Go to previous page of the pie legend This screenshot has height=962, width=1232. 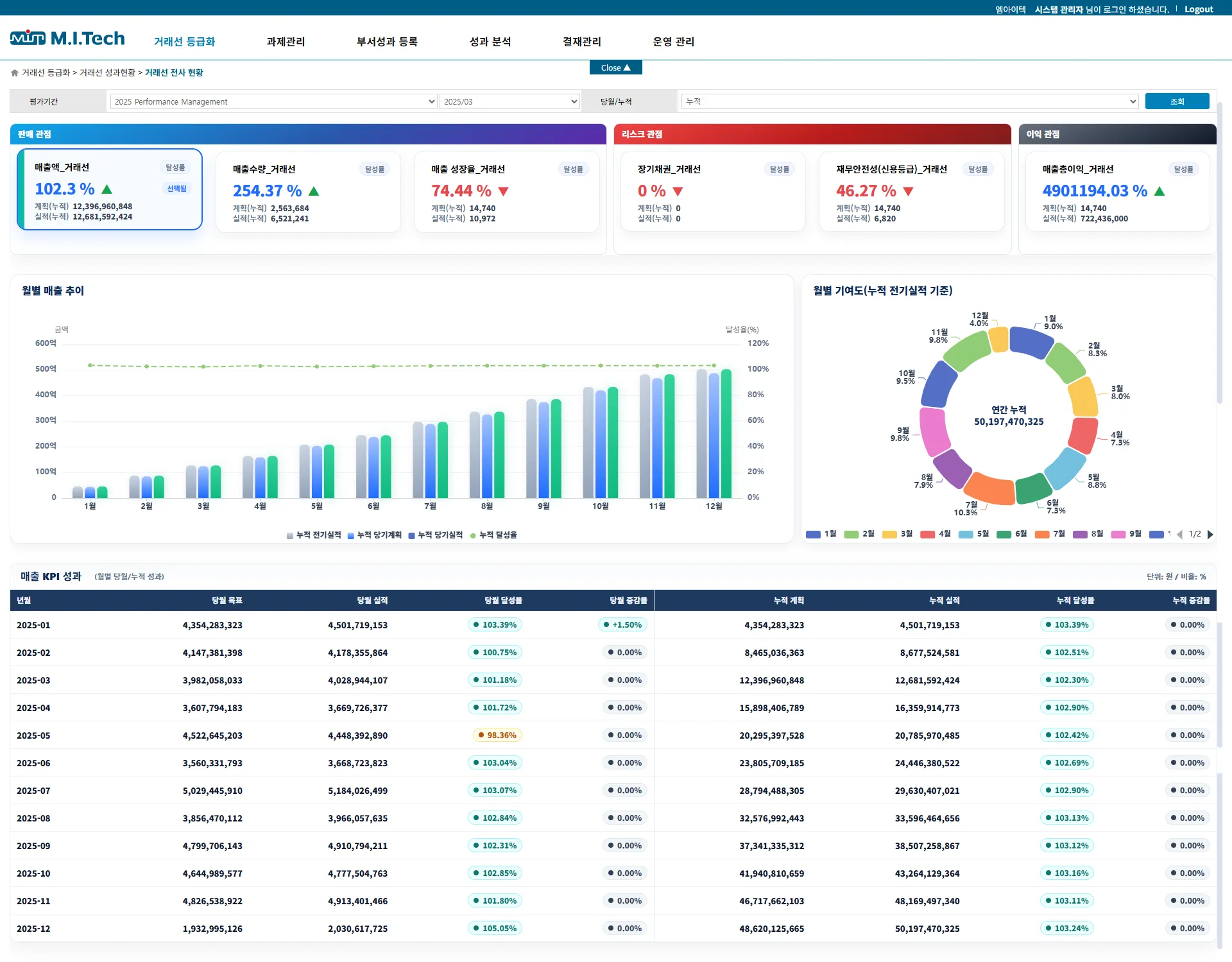(x=1179, y=535)
